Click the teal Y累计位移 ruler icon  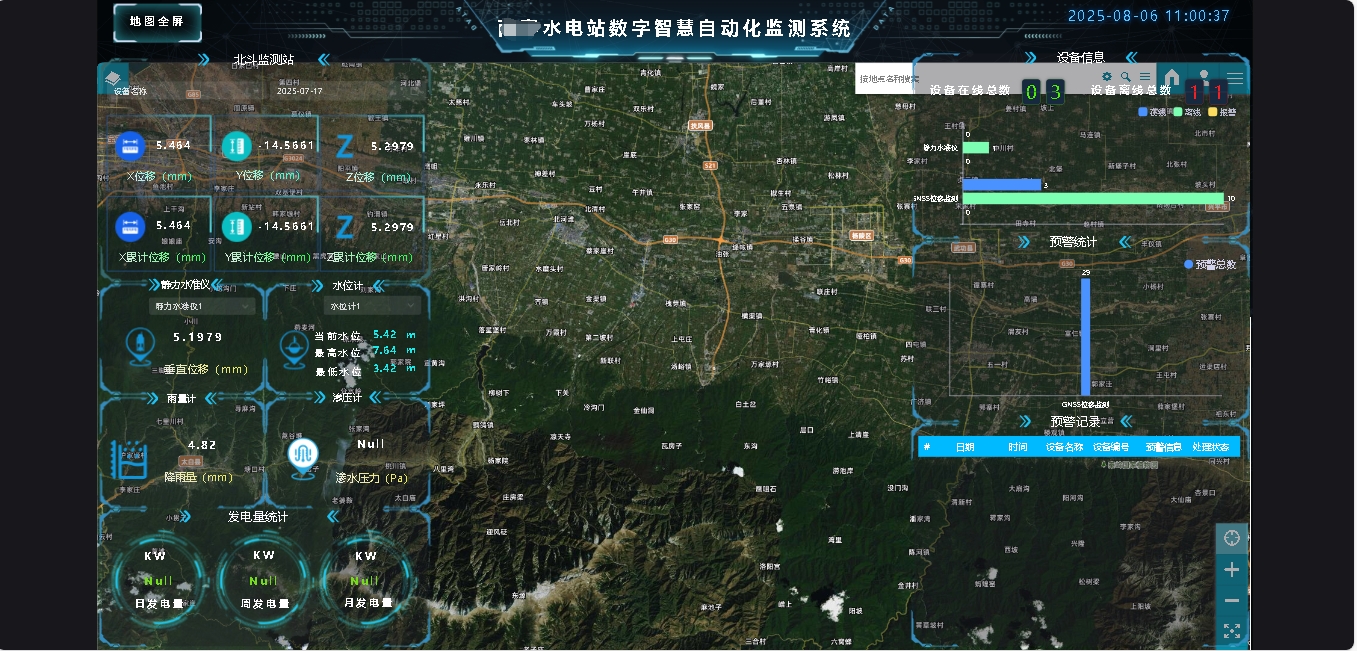(237, 227)
